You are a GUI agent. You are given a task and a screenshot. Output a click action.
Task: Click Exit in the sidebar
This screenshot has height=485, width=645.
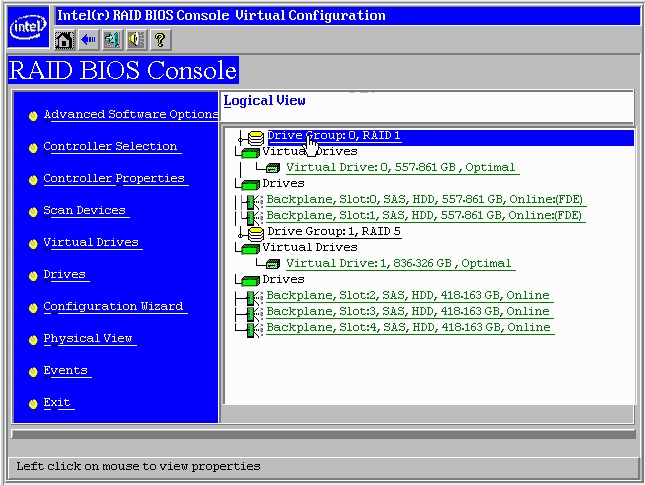[57, 402]
